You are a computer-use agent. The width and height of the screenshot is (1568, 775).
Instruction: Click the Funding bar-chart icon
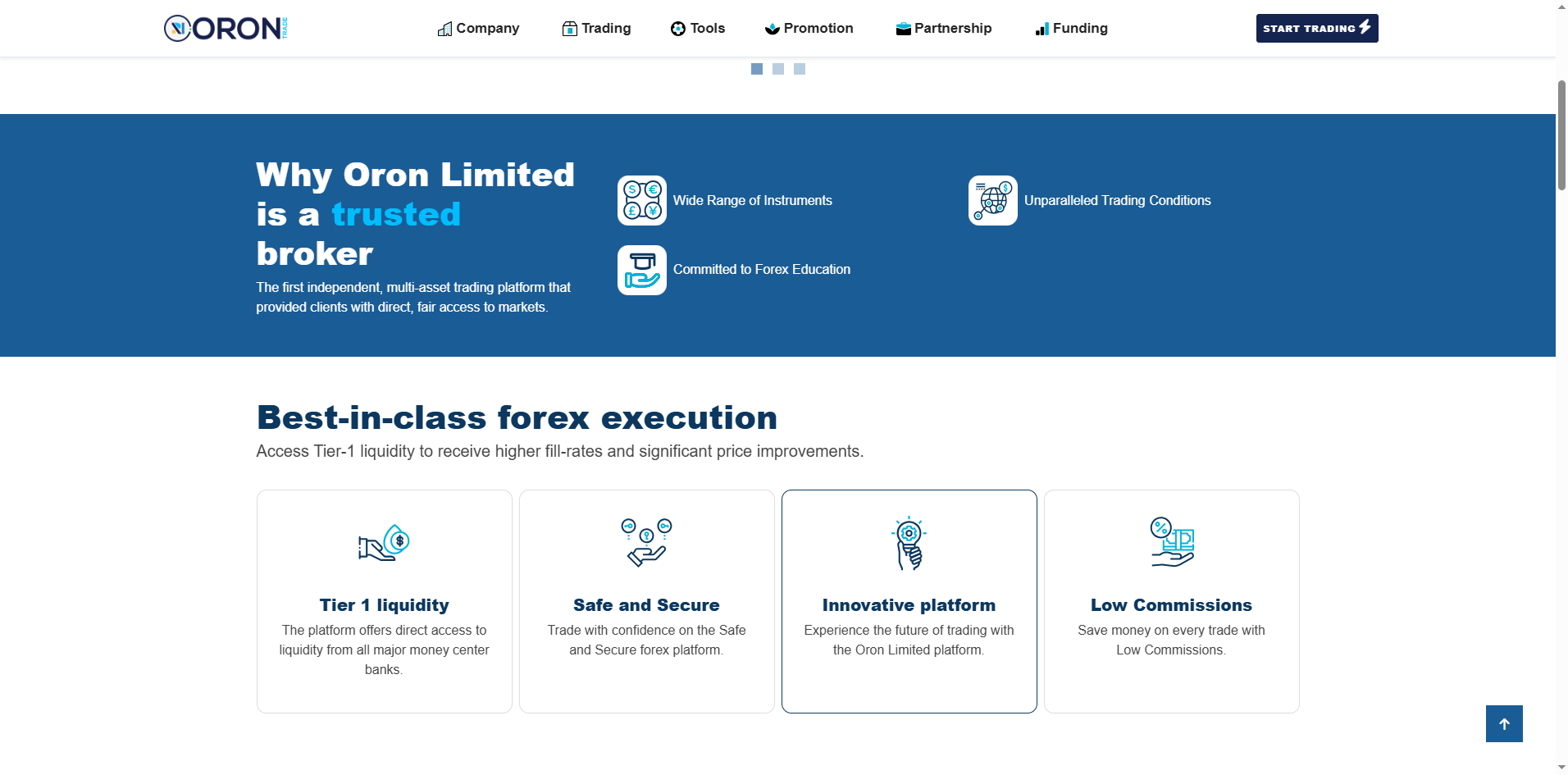1042,30
